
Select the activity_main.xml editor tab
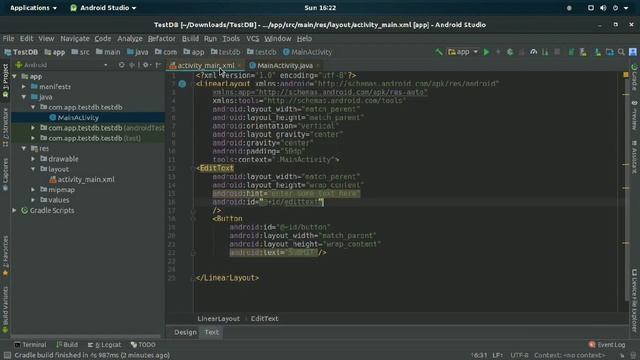(x=205, y=65)
